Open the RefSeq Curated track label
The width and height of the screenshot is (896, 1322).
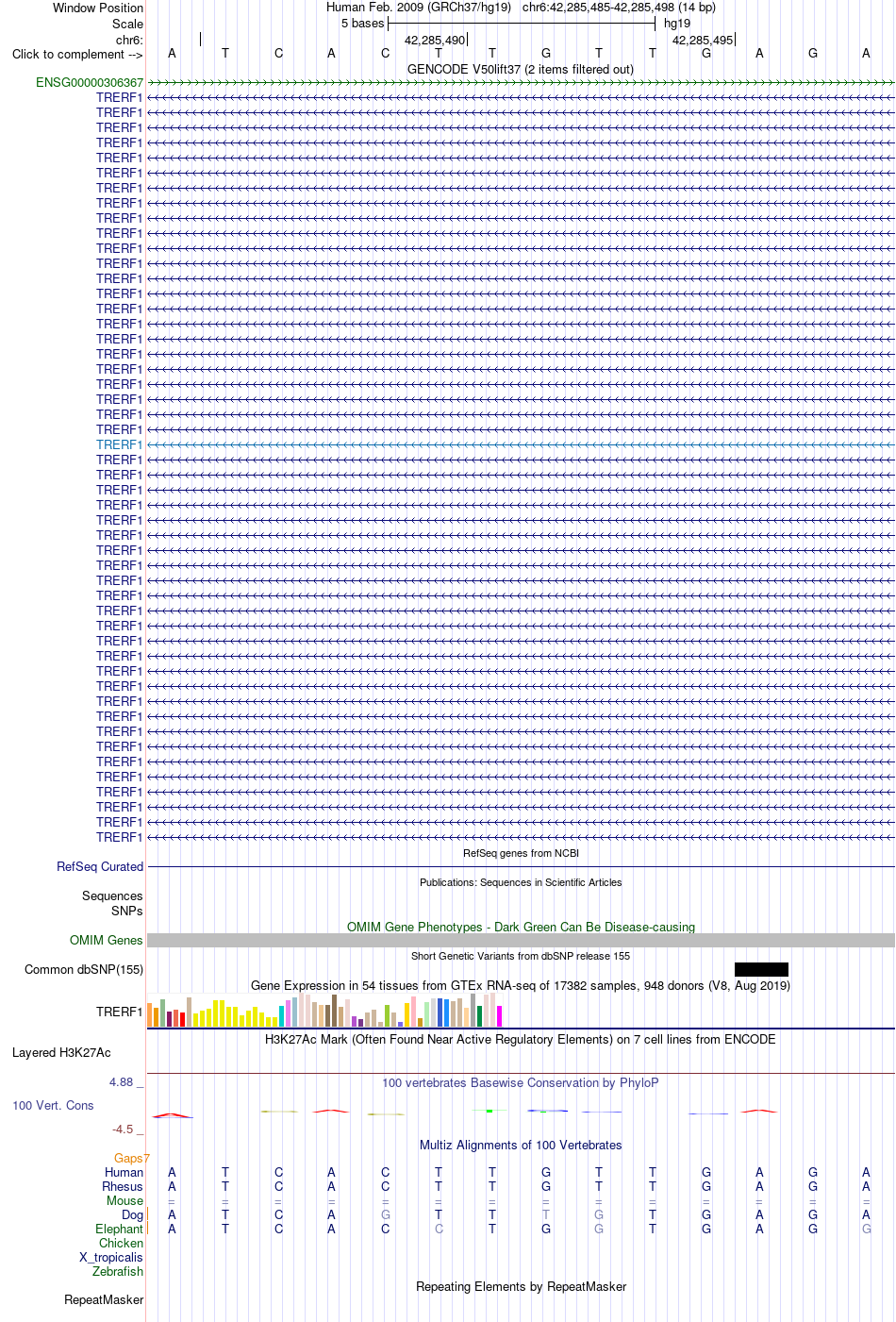[100, 866]
